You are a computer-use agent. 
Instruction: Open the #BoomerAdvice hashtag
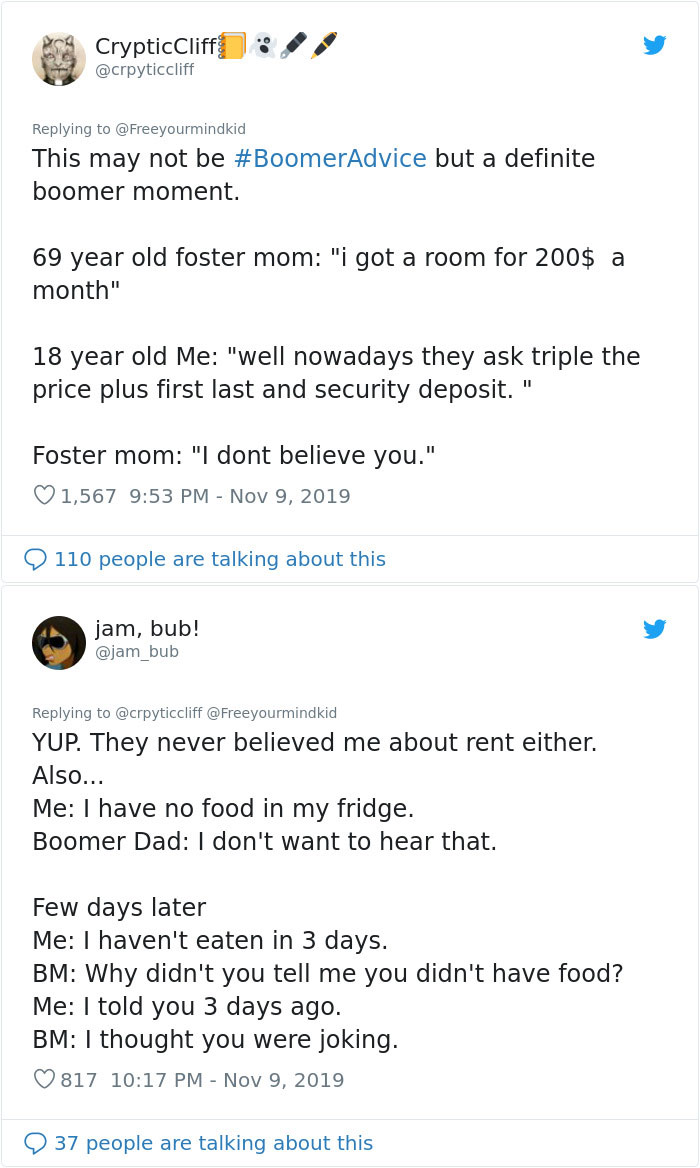coord(334,158)
